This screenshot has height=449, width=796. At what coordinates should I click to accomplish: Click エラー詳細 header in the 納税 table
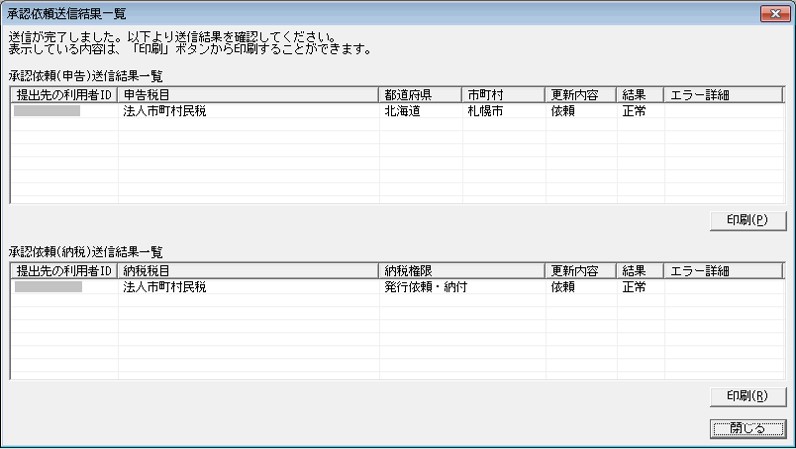(x=723, y=271)
